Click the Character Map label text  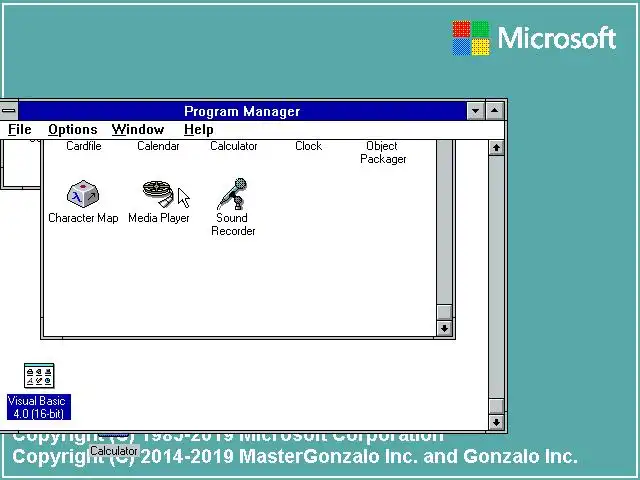coord(83,218)
